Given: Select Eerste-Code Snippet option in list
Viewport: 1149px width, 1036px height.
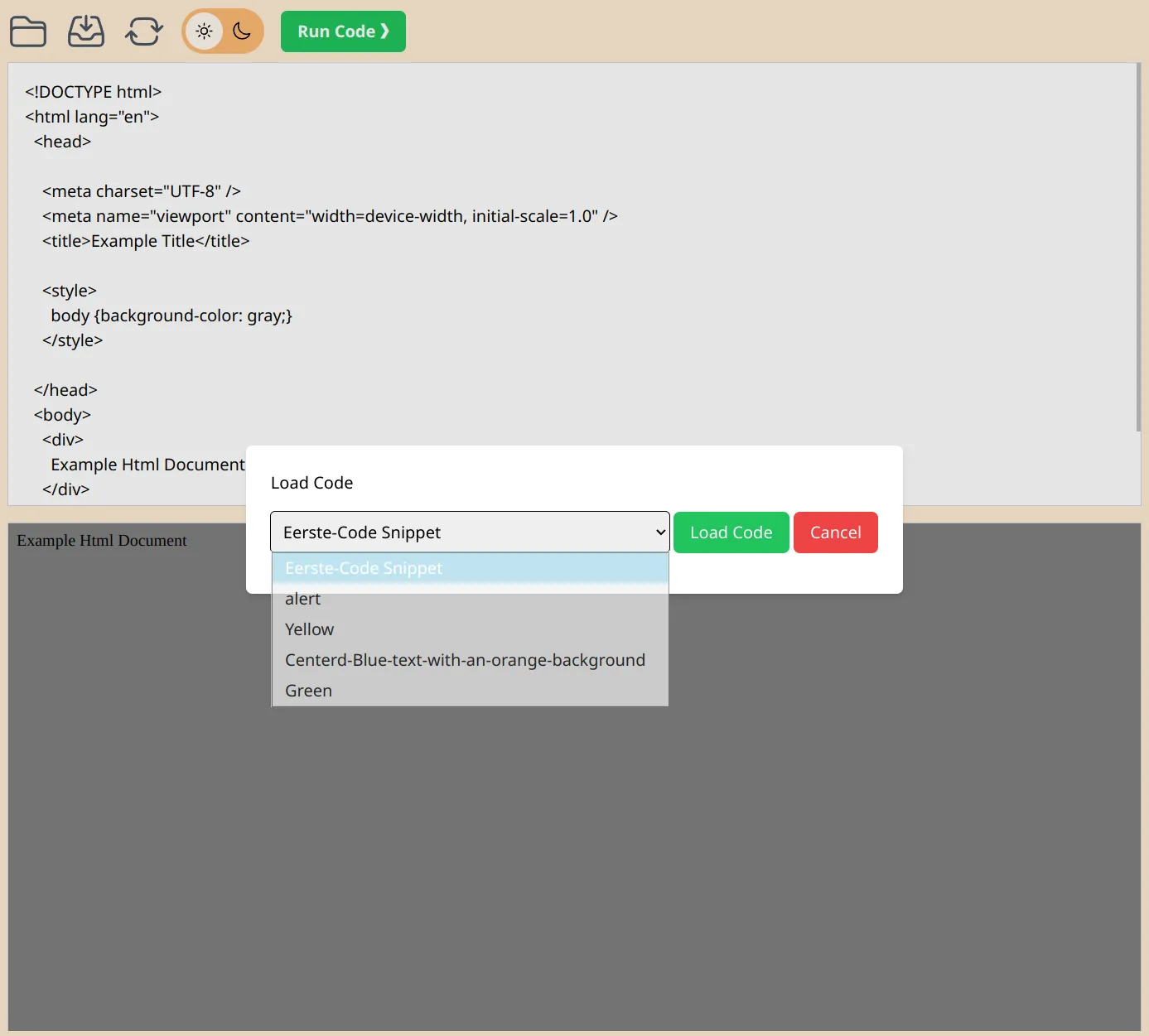Looking at the screenshot, I should coord(470,568).
